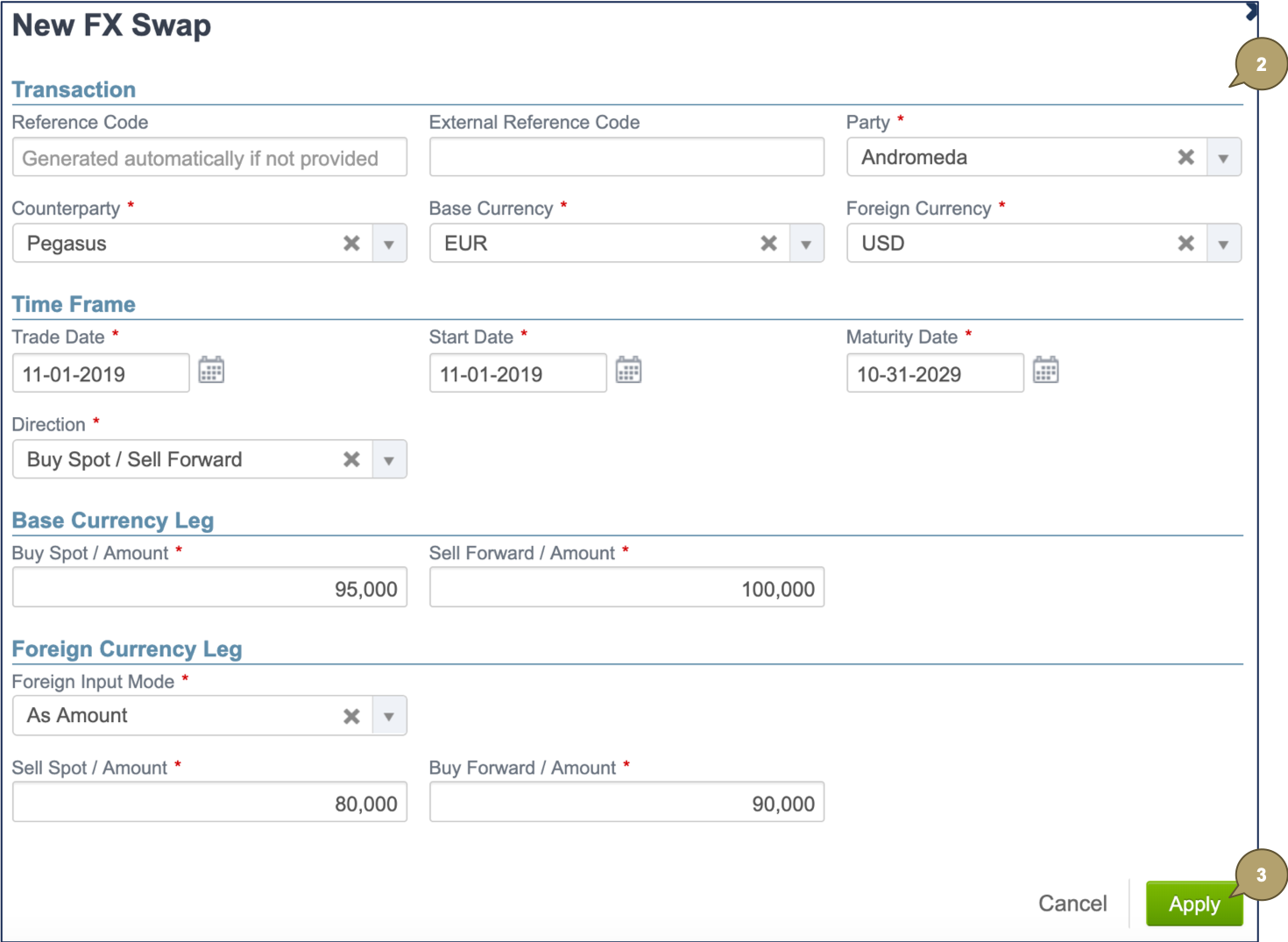Focus the Reference Code text field

209,158
